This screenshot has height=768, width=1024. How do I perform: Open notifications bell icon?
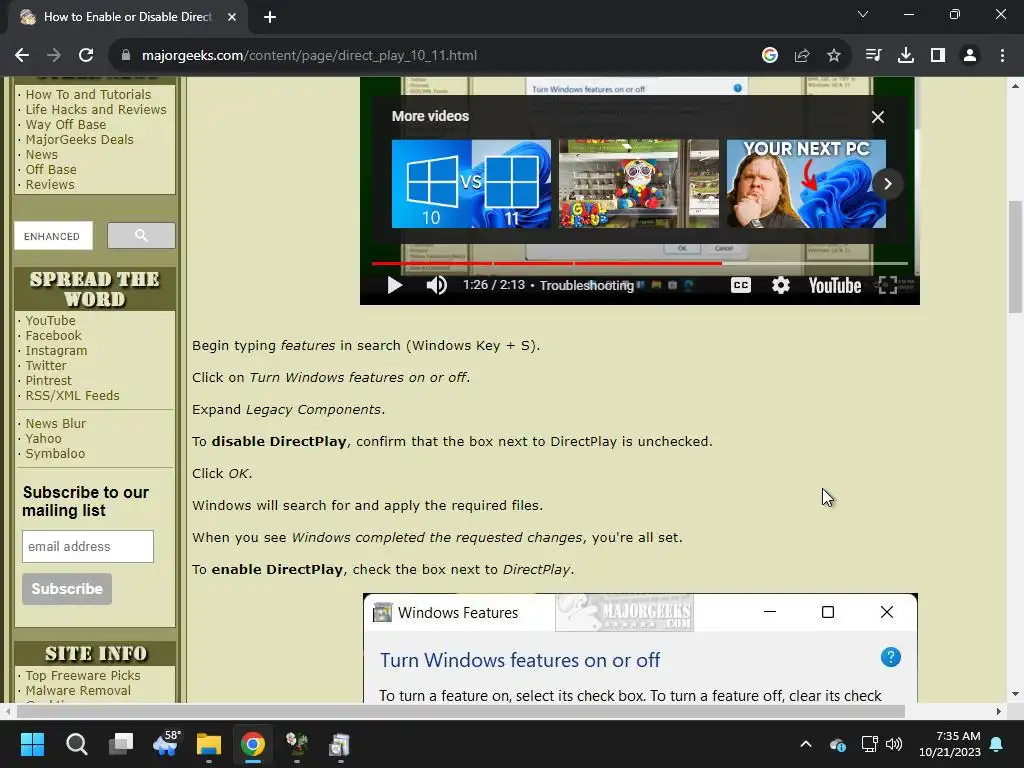[997, 744]
